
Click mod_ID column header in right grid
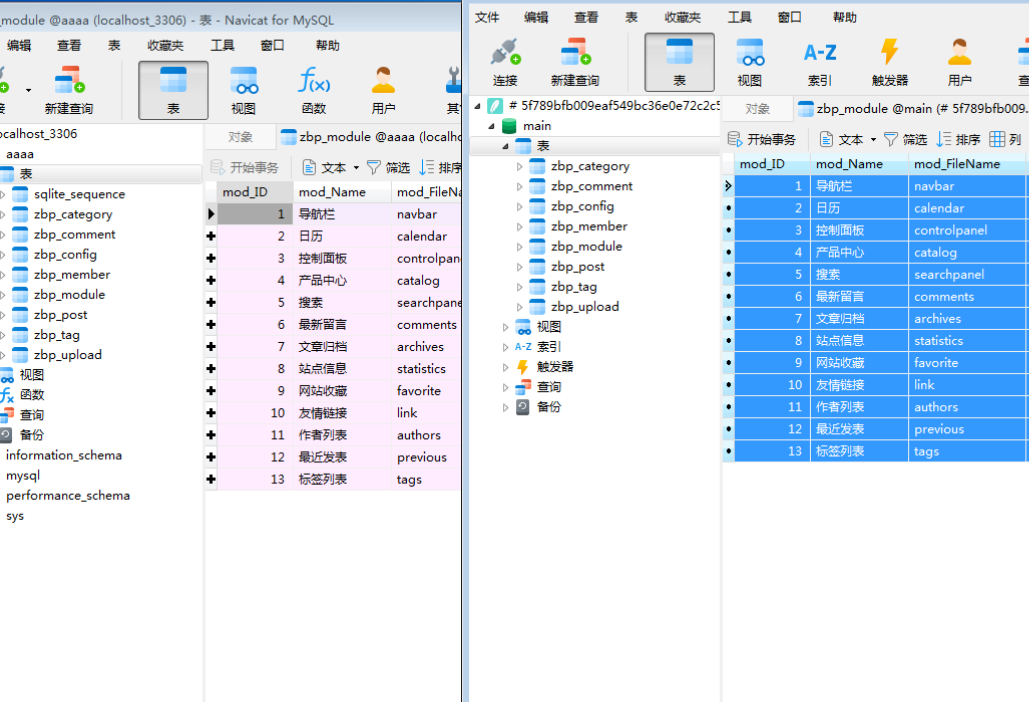pyautogui.click(x=772, y=164)
